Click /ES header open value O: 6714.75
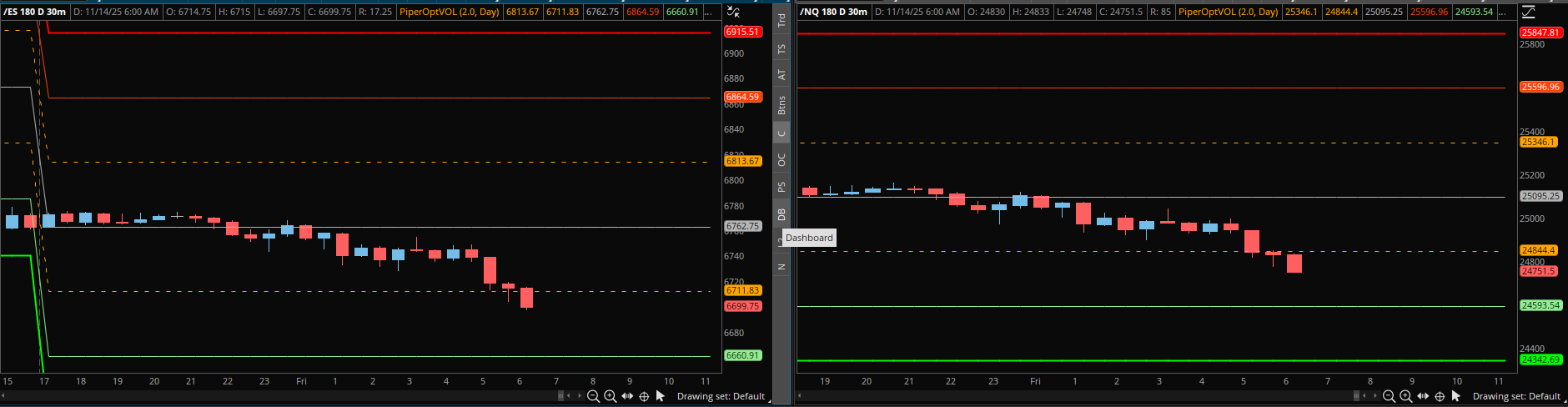This screenshot has height=407, width=1568. pyautogui.click(x=188, y=12)
